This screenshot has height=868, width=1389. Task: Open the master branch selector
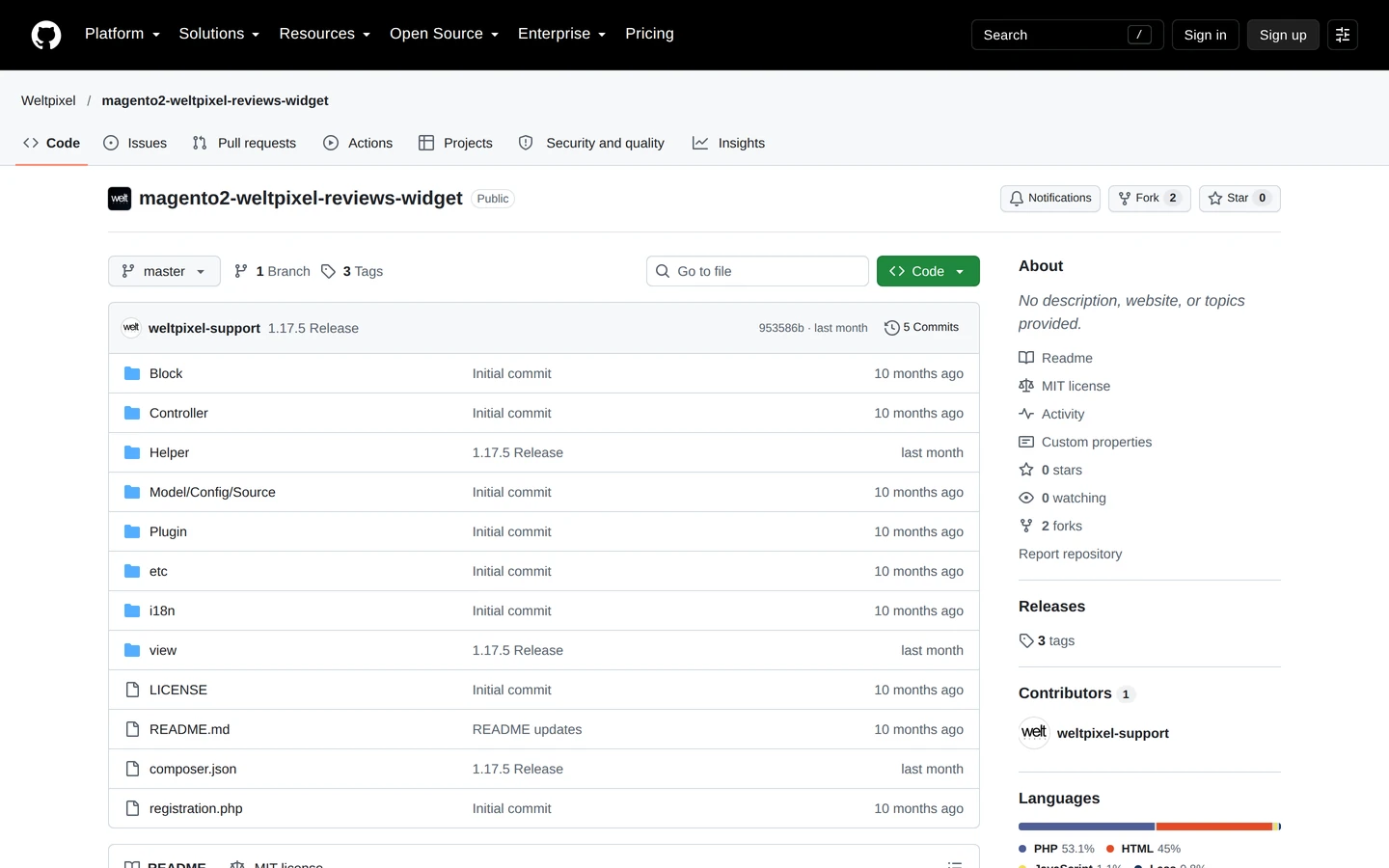click(x=164, y=271)
